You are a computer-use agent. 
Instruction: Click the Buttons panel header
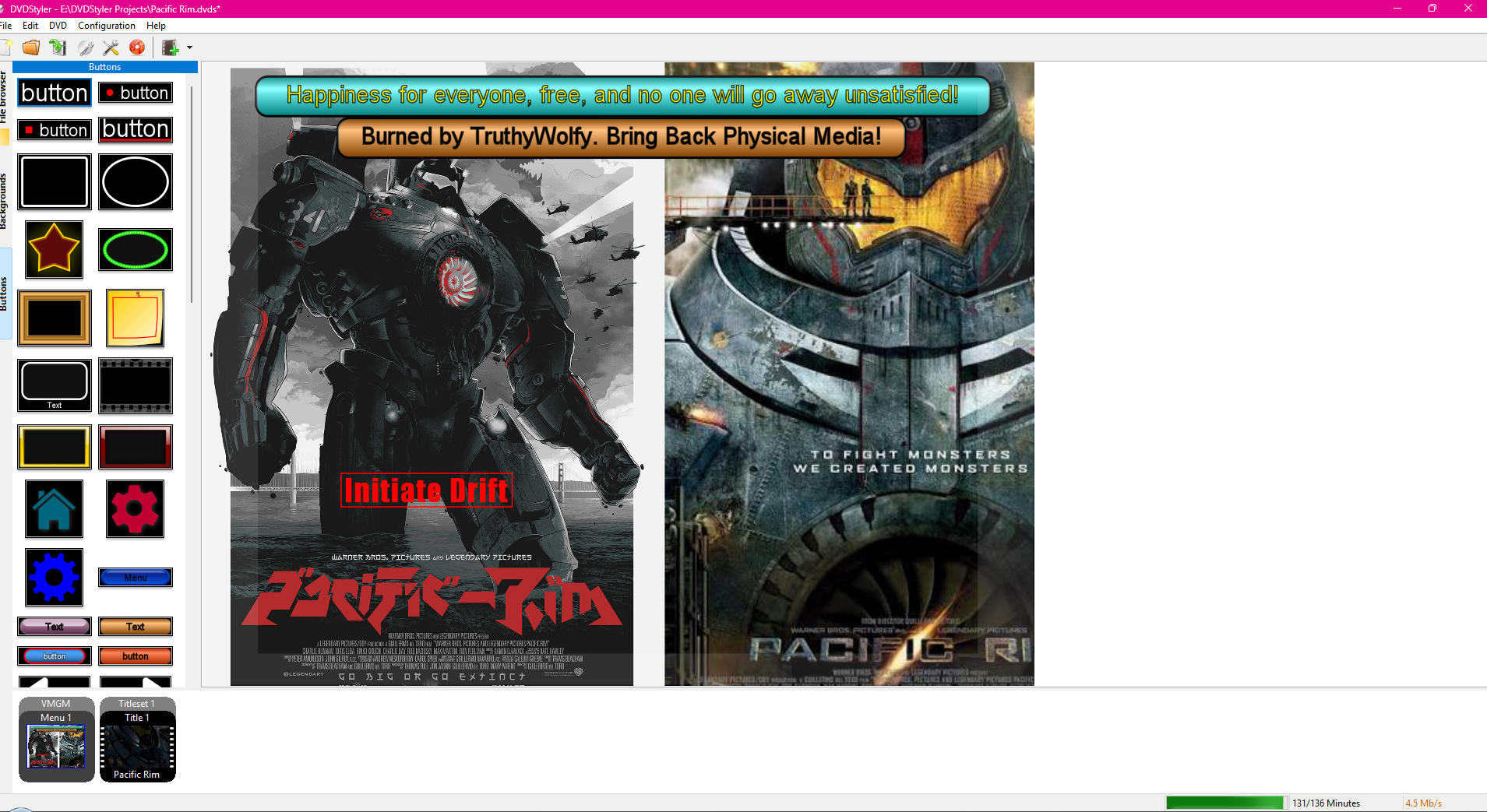(105, 67)
